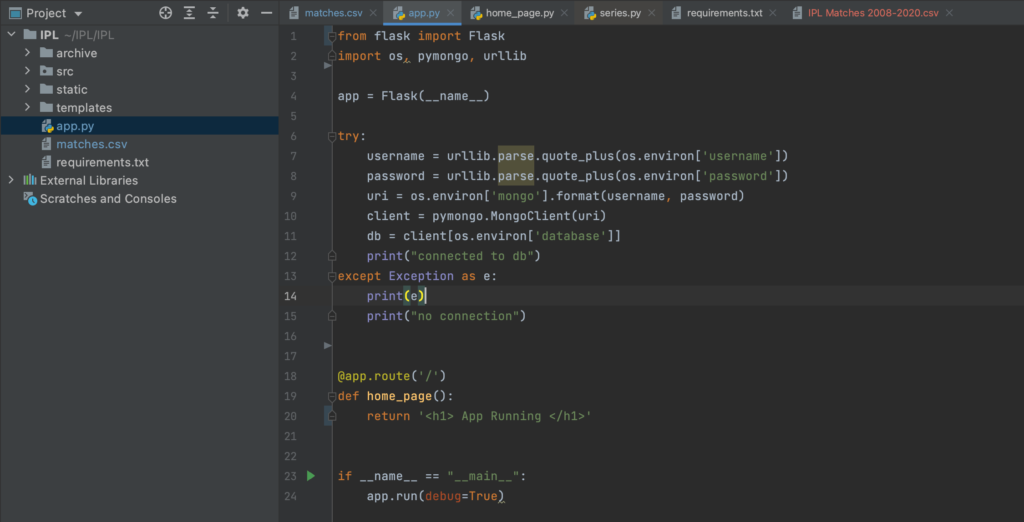Click the Collapse All icon in Project toolbar

point(213,13)
